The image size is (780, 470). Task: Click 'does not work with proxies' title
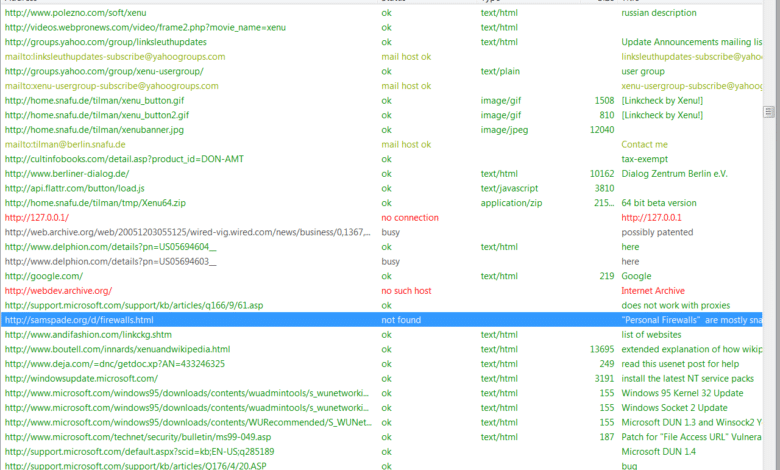[x=676, y=306]
